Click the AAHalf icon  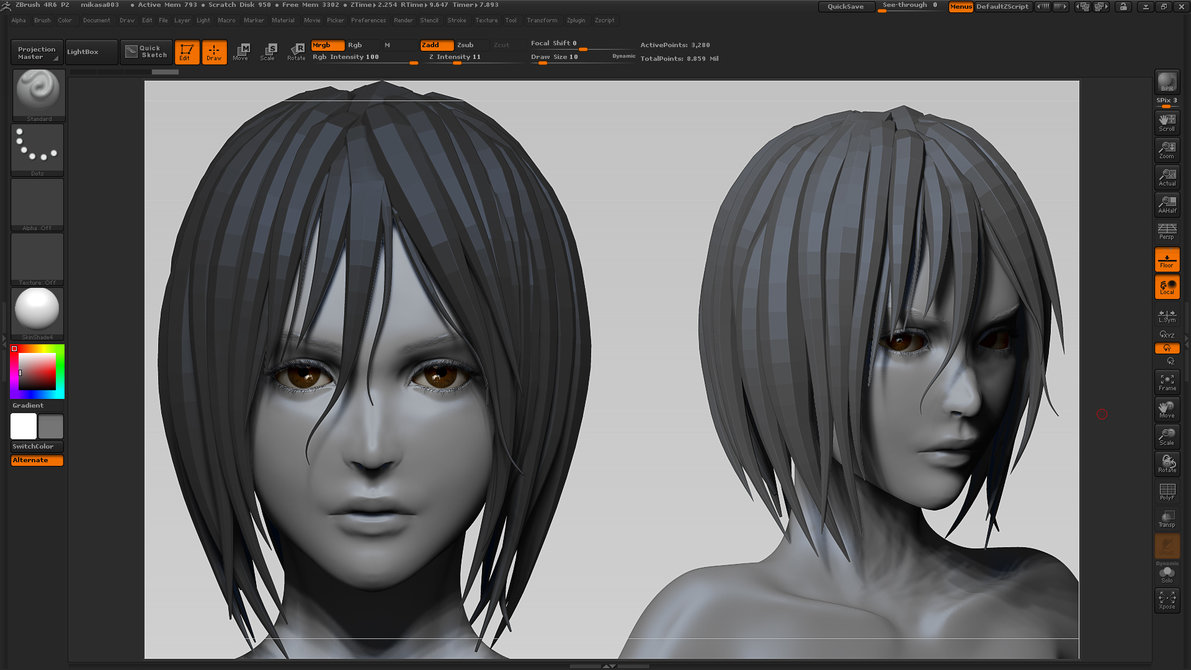point(1166,205)
